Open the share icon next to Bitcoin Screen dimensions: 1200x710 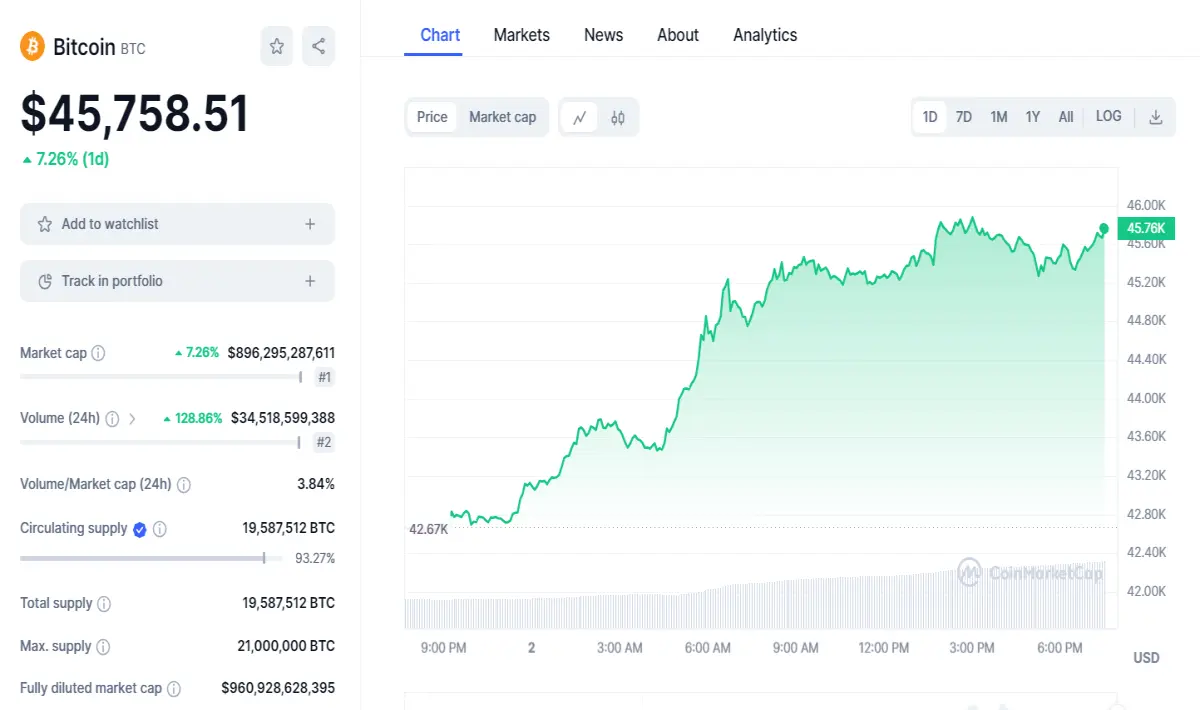click(318, 46)
